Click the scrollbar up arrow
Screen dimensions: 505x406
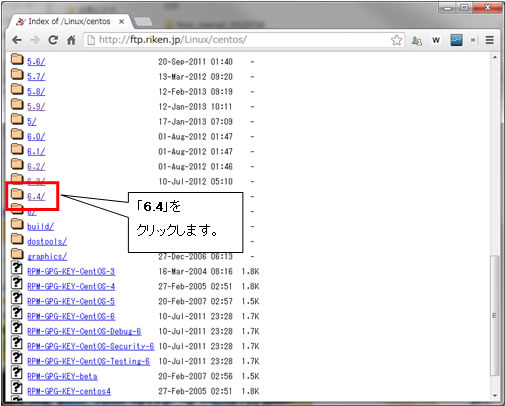(x=495, y=58)
